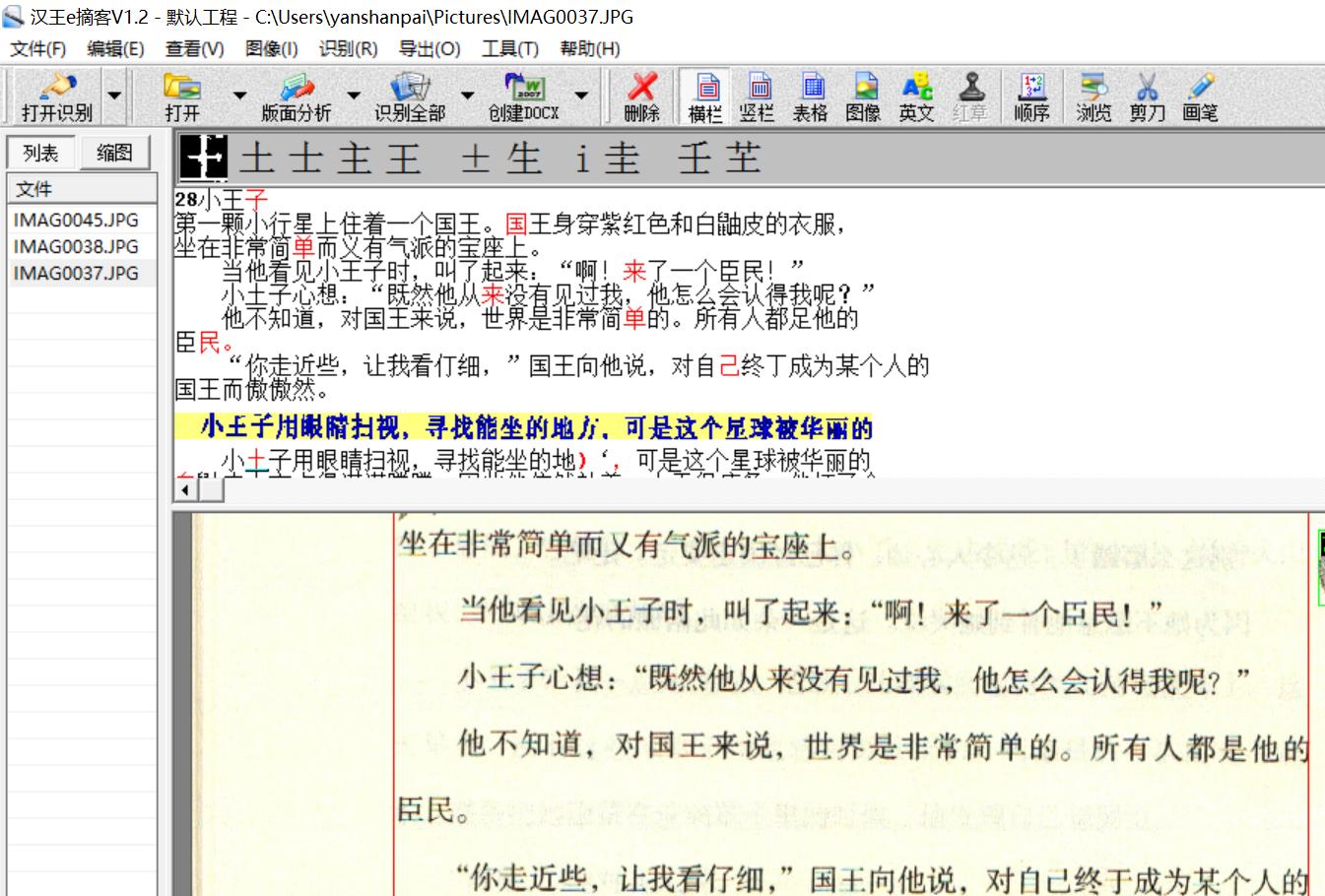Toggle 英文 English recognition mode
Screen dimensions: 1325x896
pyautogui.click(x=916, y=96)
